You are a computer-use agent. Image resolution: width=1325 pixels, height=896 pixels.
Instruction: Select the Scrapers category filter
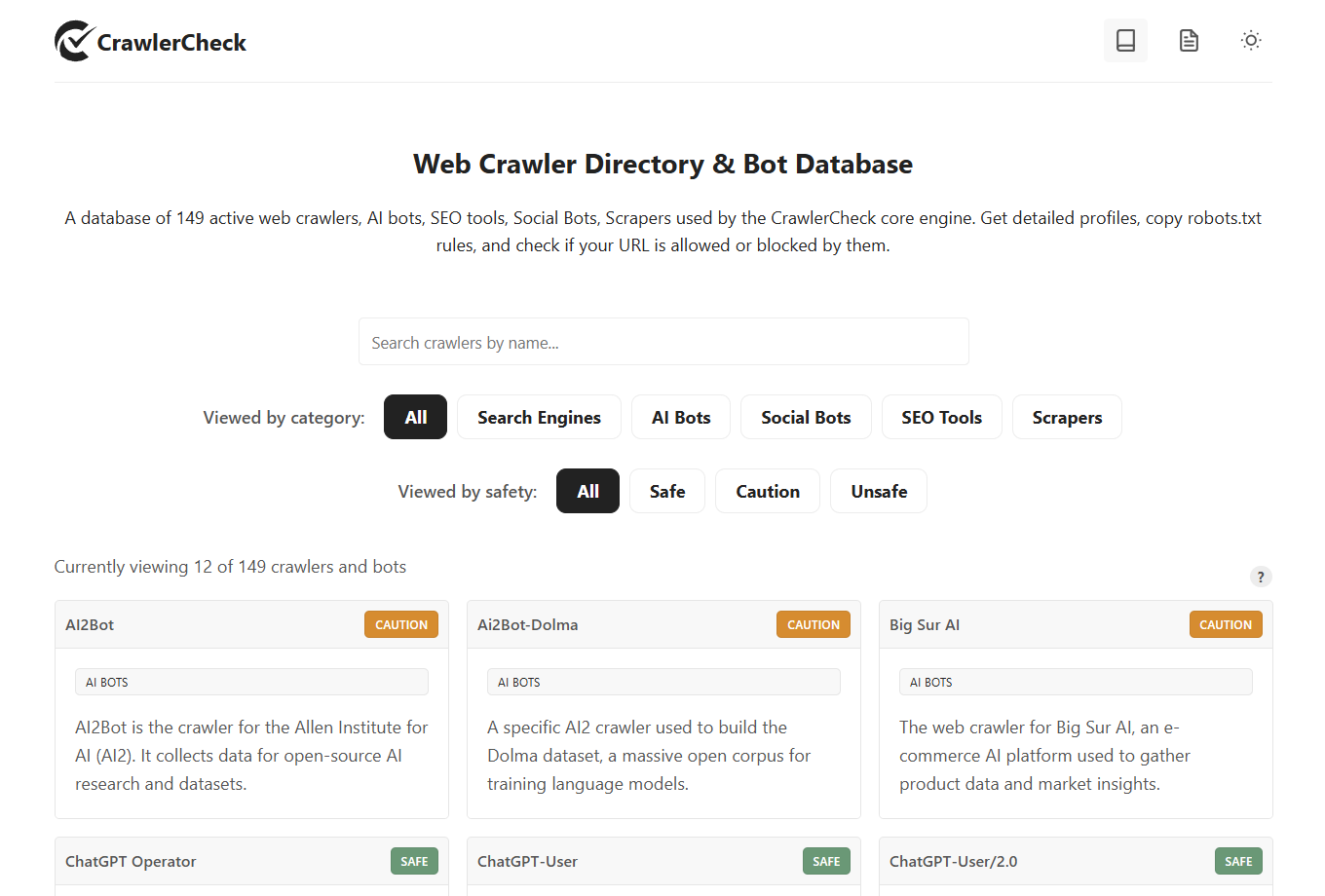[1067, 417]
